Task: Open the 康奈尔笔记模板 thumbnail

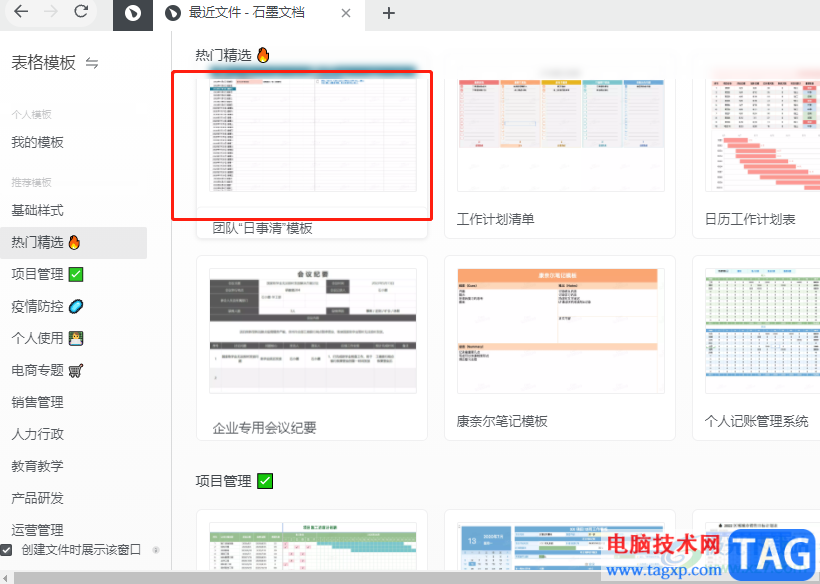Action: tap(561, 330)
